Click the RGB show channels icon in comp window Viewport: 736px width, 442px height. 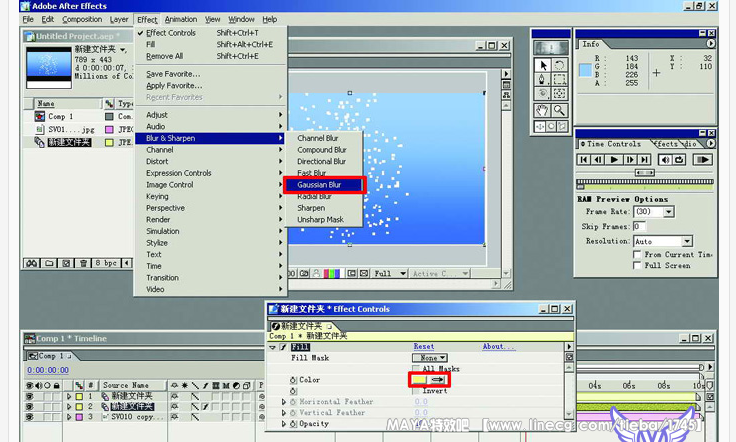[331, 273]
